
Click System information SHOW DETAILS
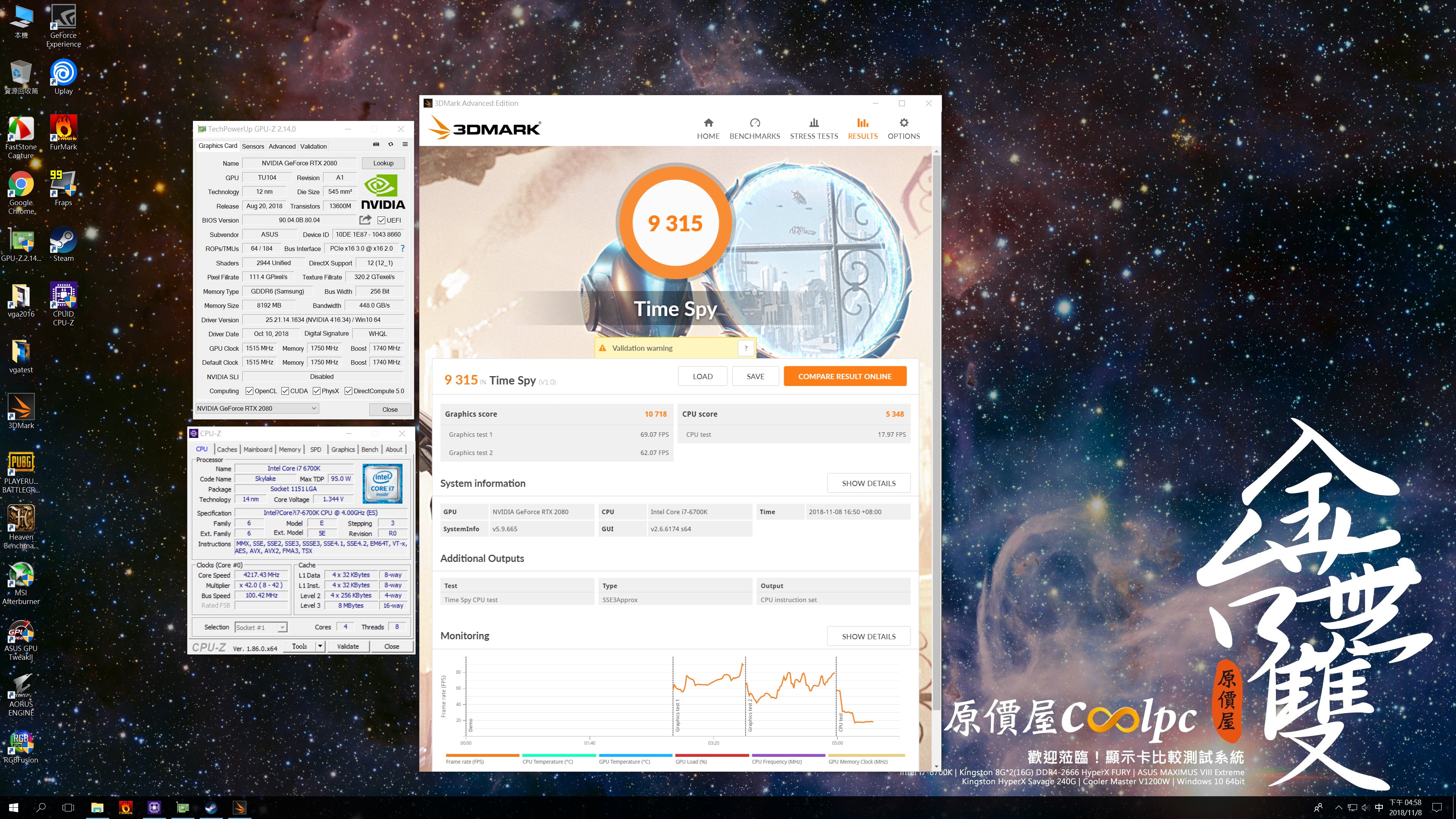pyautogui.click(x=869, y=483)
